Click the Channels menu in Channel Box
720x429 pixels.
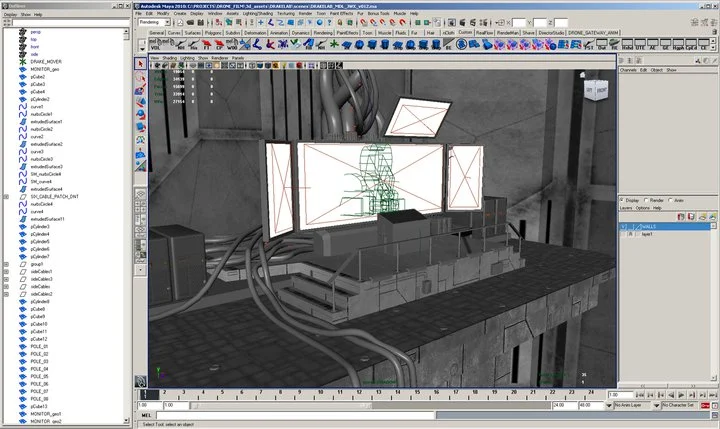[628, 70]
